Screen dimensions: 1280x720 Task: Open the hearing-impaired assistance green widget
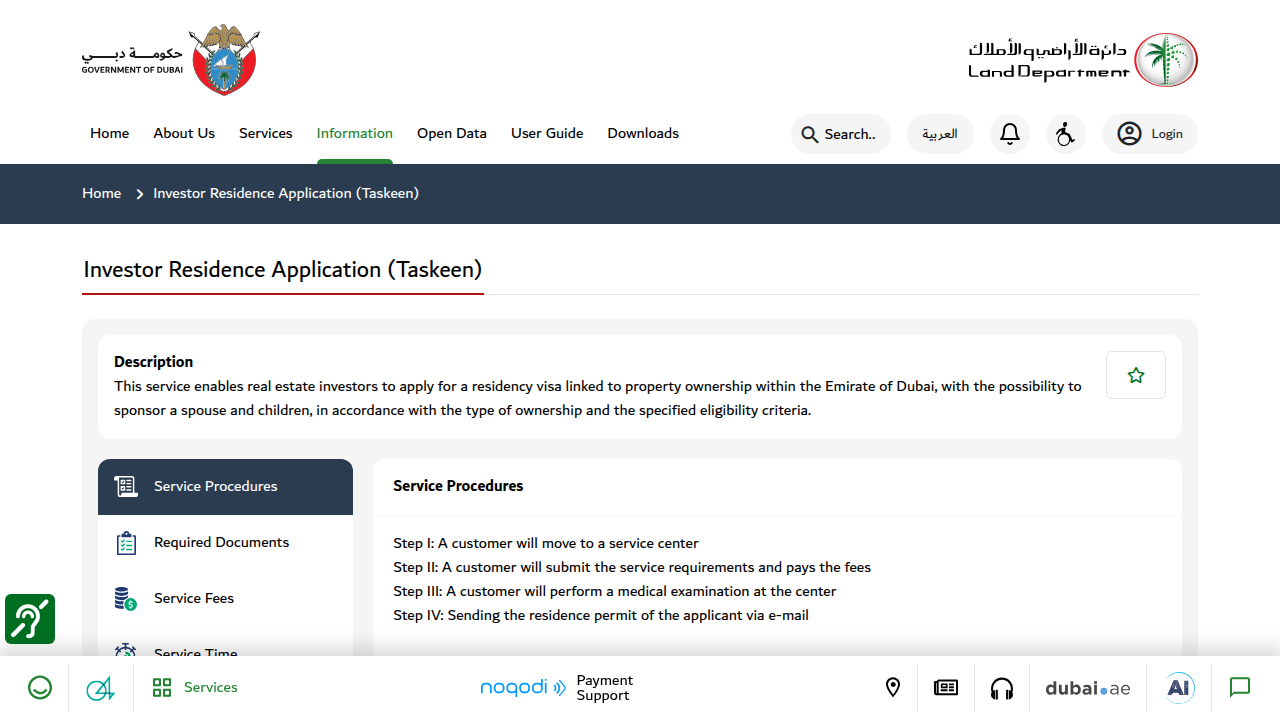30,619
